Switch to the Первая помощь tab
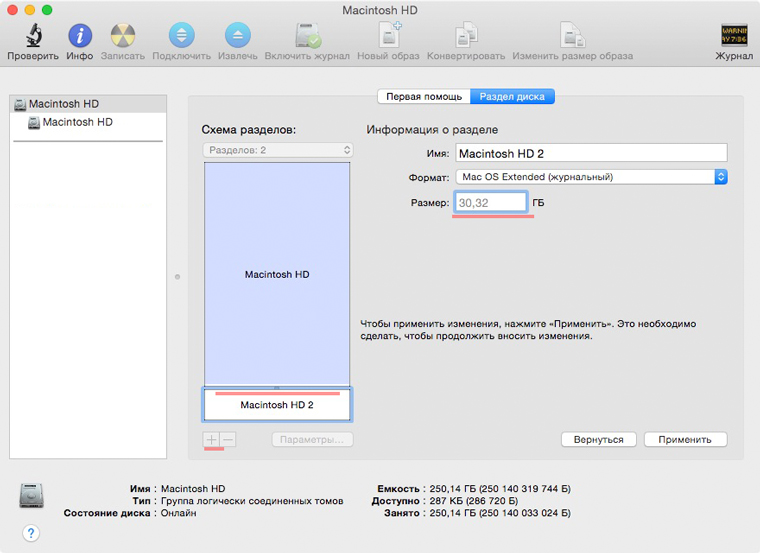Viewport: 760px width, 553px height. [423, 97]
